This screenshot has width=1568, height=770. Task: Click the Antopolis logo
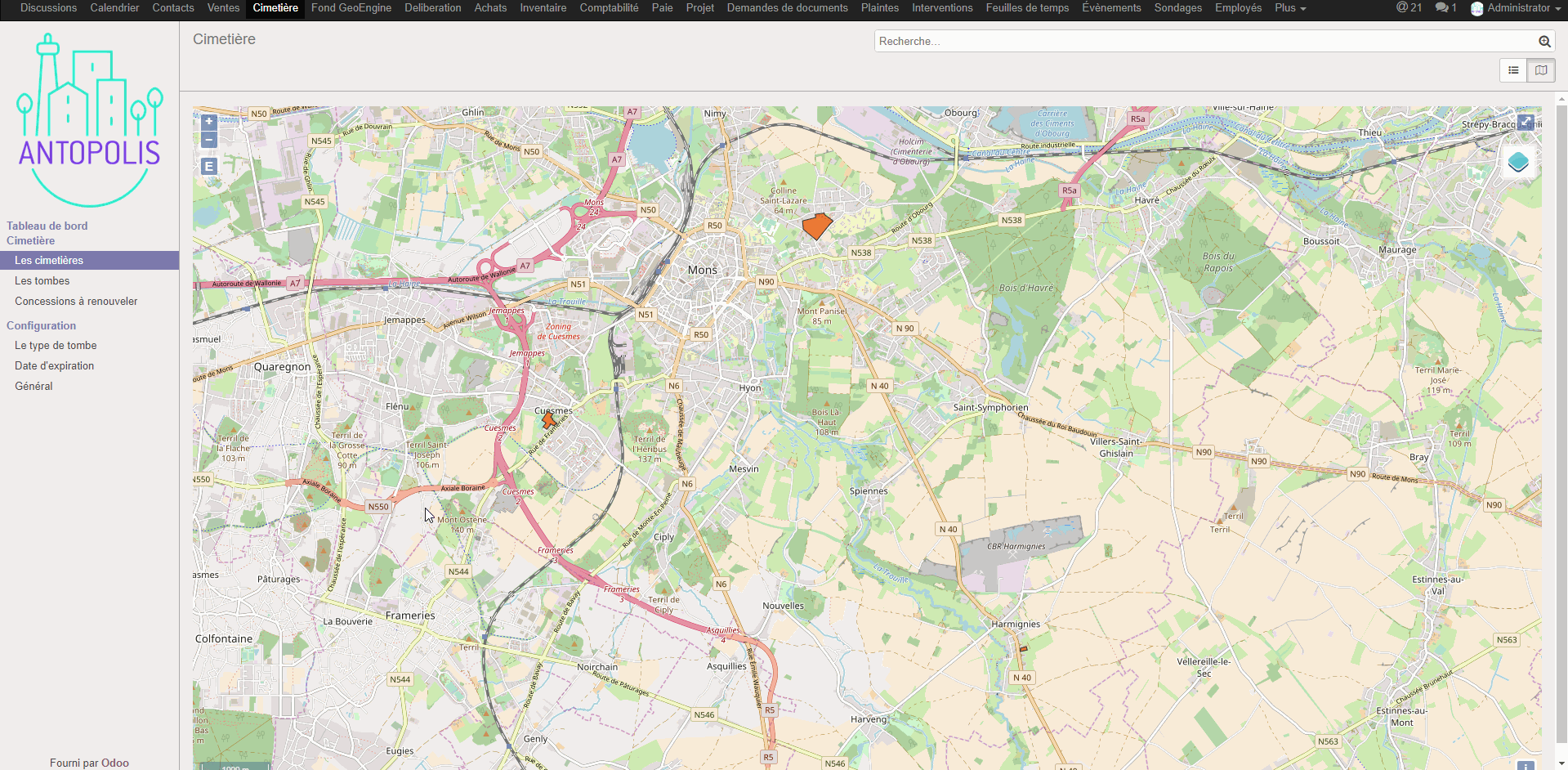point(89,119)
